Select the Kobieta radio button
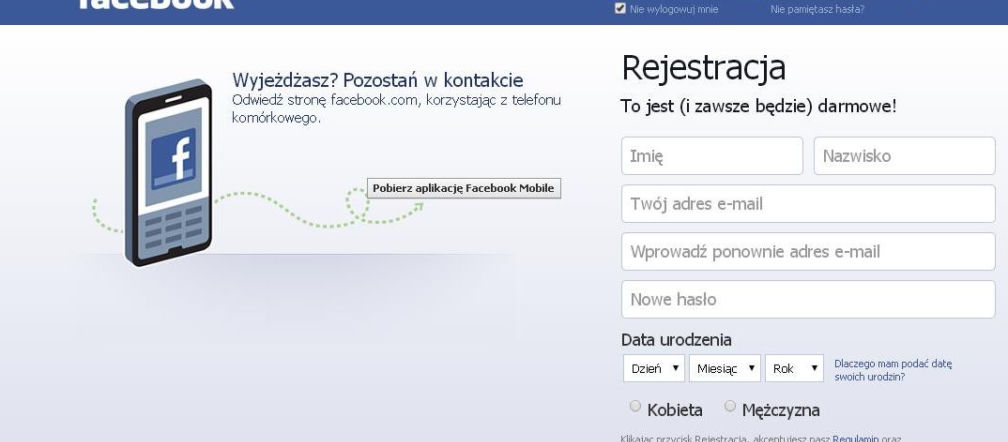 tap(635, 406)
